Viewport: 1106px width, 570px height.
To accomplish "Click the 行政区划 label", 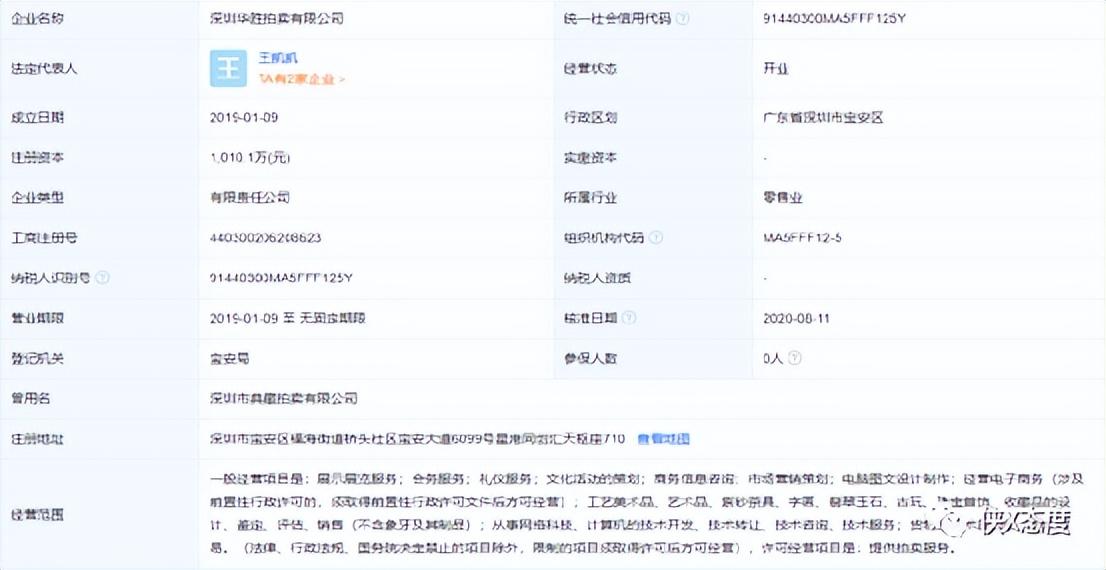I will click(x=590, y=117).
